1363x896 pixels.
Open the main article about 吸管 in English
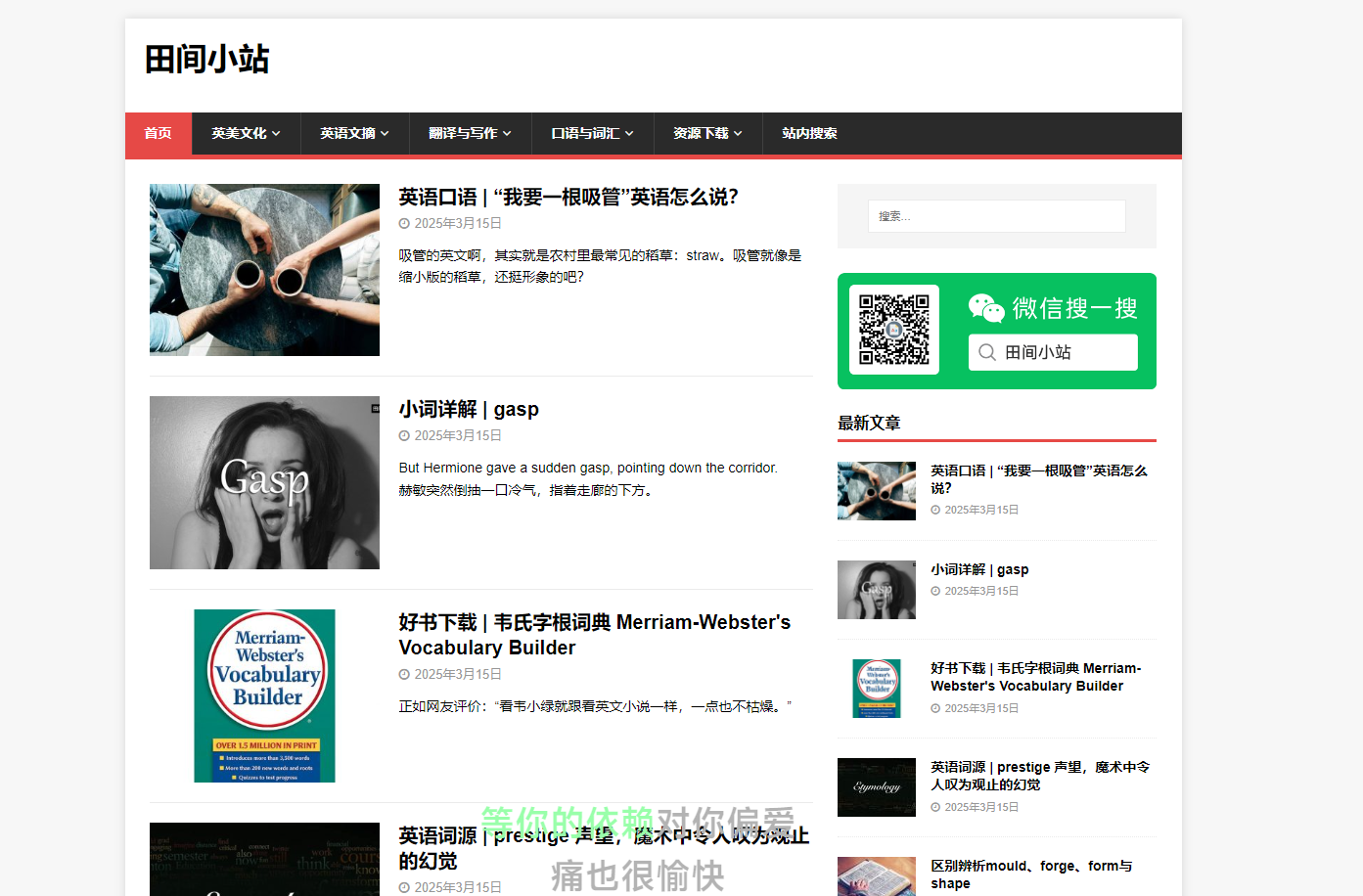click(568, 197)
